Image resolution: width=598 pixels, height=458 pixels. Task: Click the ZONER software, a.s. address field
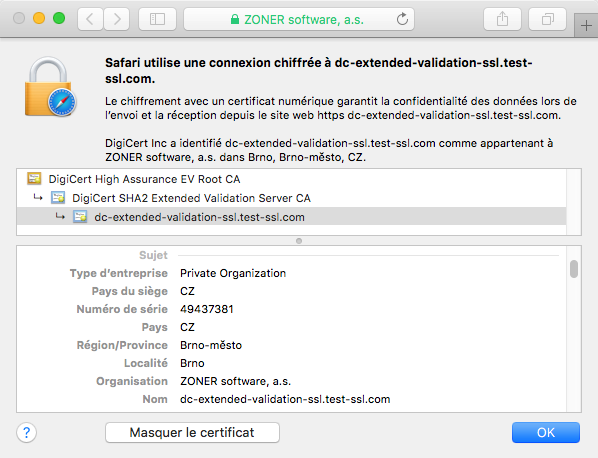299,19
